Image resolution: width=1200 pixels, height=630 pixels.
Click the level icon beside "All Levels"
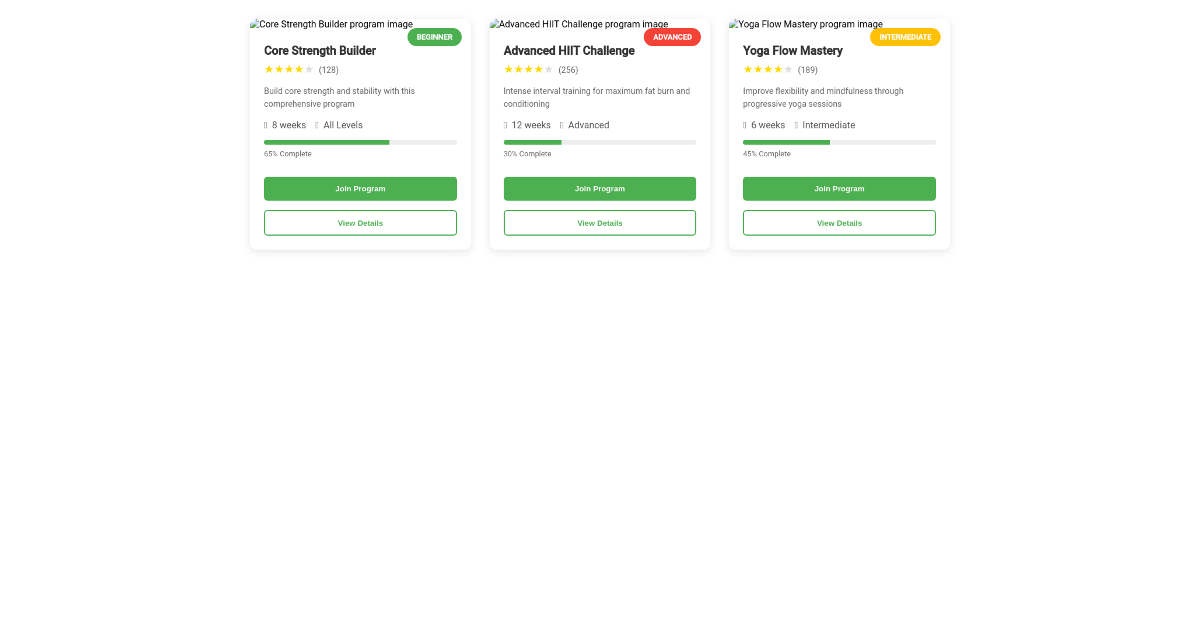point(316,125)
